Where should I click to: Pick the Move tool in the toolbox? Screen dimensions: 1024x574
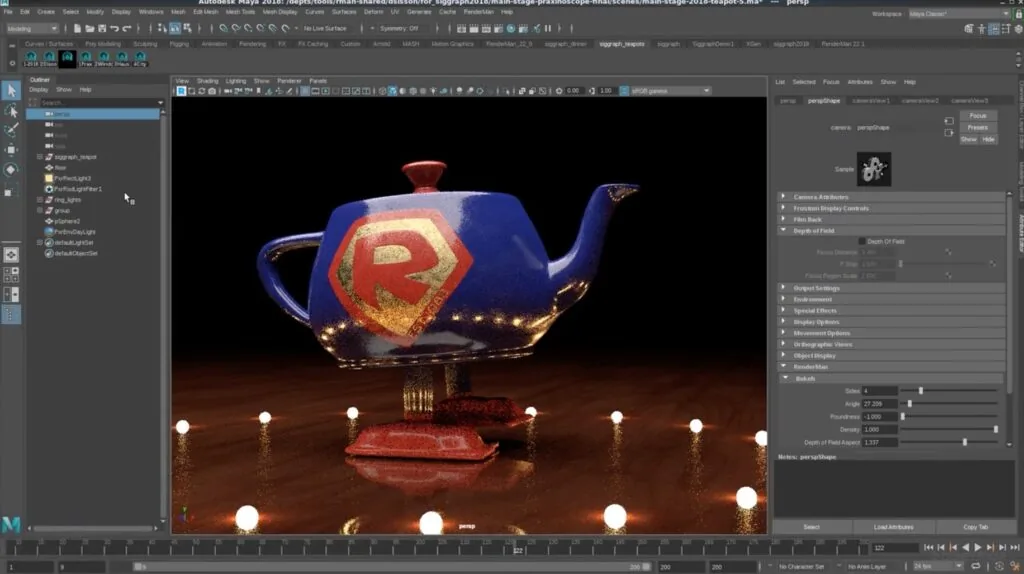(11, 150)
